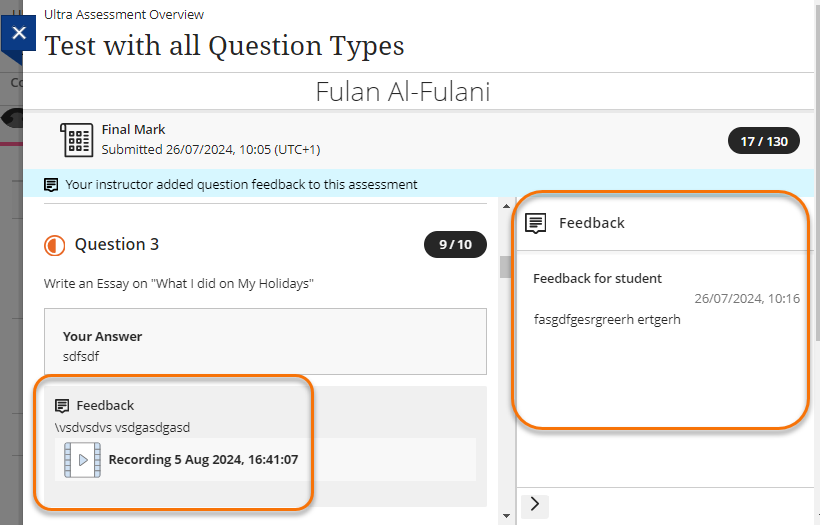Collapse the feedback side panel with chevron
The image size is (820, 525).
(534, 504)
